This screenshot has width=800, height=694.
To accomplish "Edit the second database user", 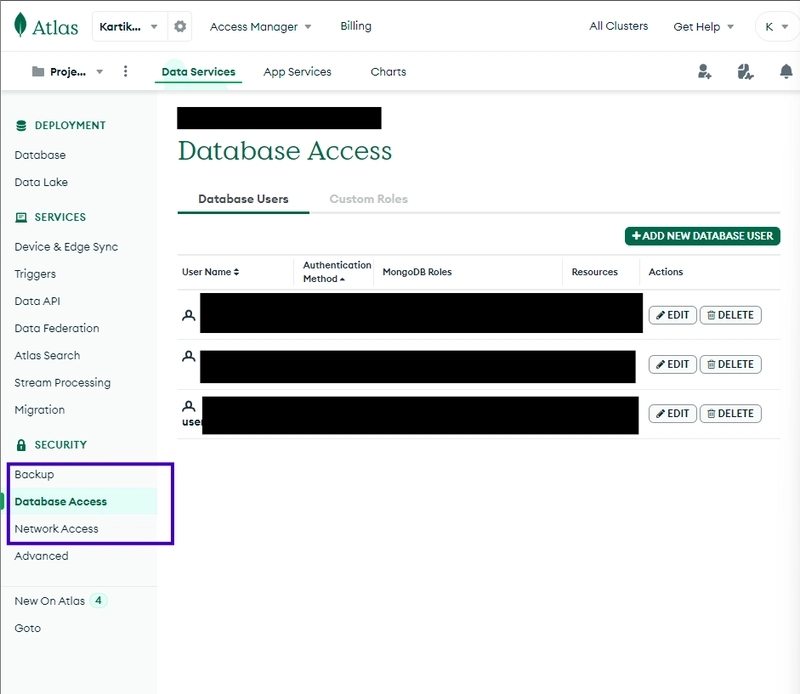I will 672,364.
